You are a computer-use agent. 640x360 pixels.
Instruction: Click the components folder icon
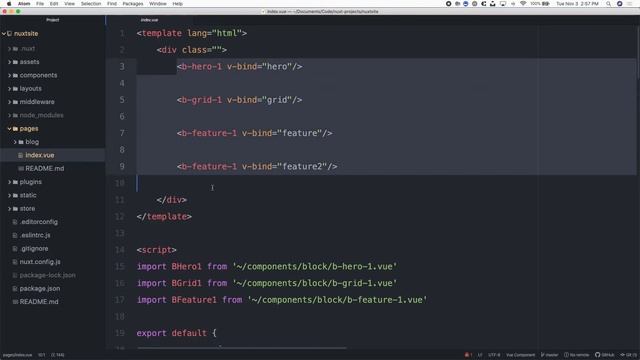tap(15, 76)
